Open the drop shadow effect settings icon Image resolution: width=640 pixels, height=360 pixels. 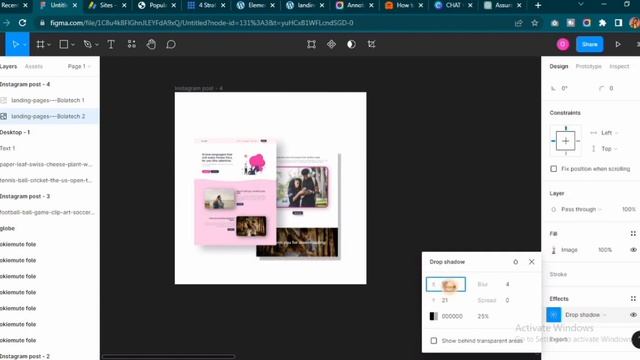pos(553,315)
